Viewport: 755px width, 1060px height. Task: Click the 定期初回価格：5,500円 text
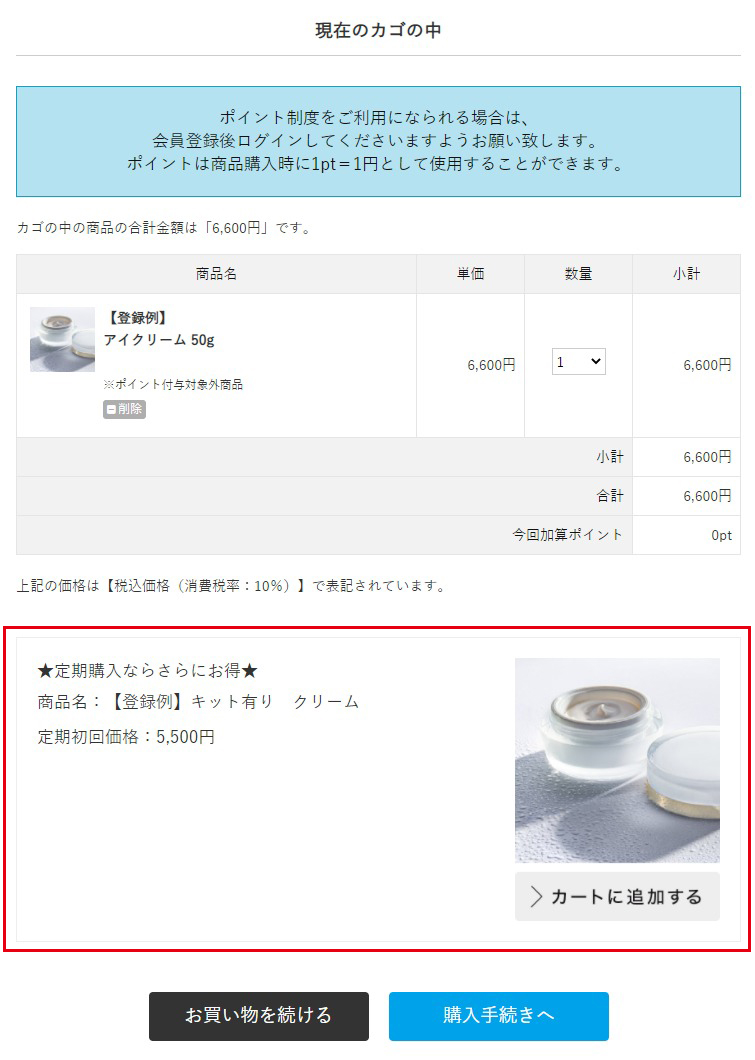click(126, 737)
